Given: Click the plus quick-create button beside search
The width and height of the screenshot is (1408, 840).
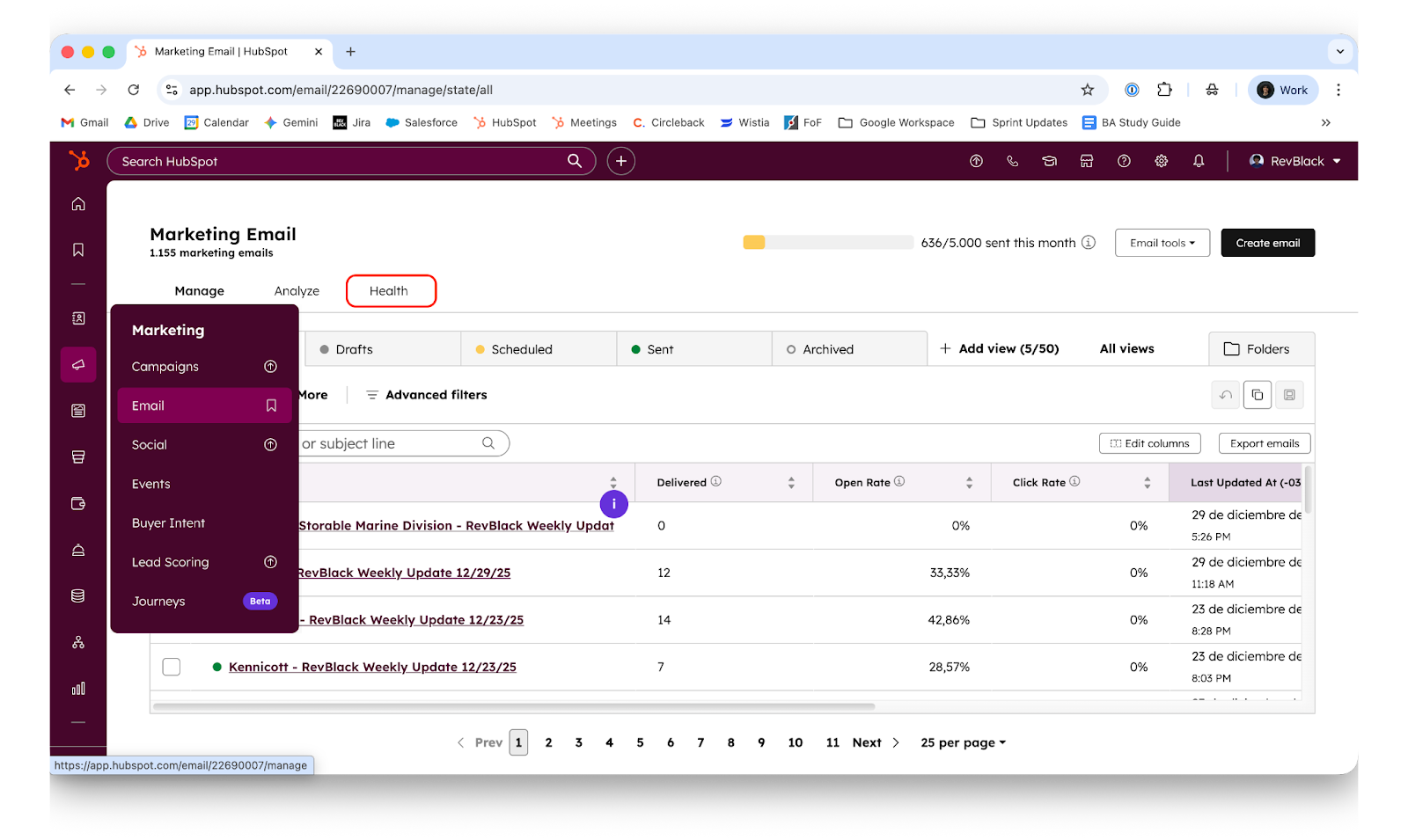Looking at the screenshot, I should (x=621, y=161).
